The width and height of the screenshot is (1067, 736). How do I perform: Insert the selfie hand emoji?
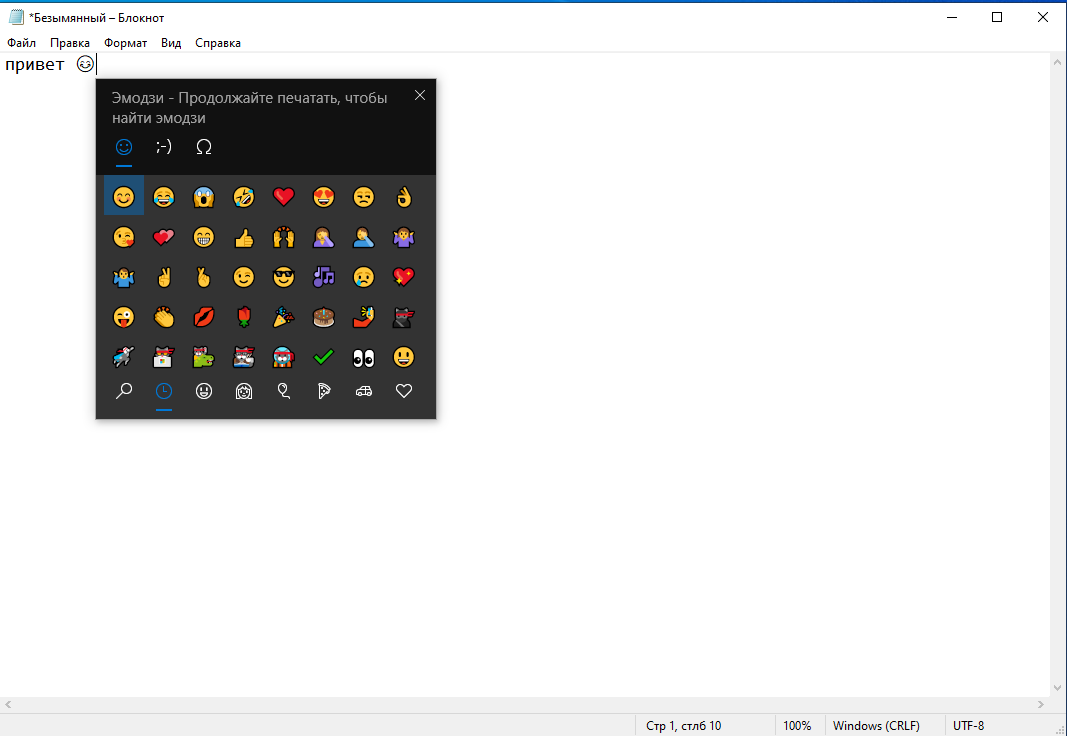click(x=364, y=318)
